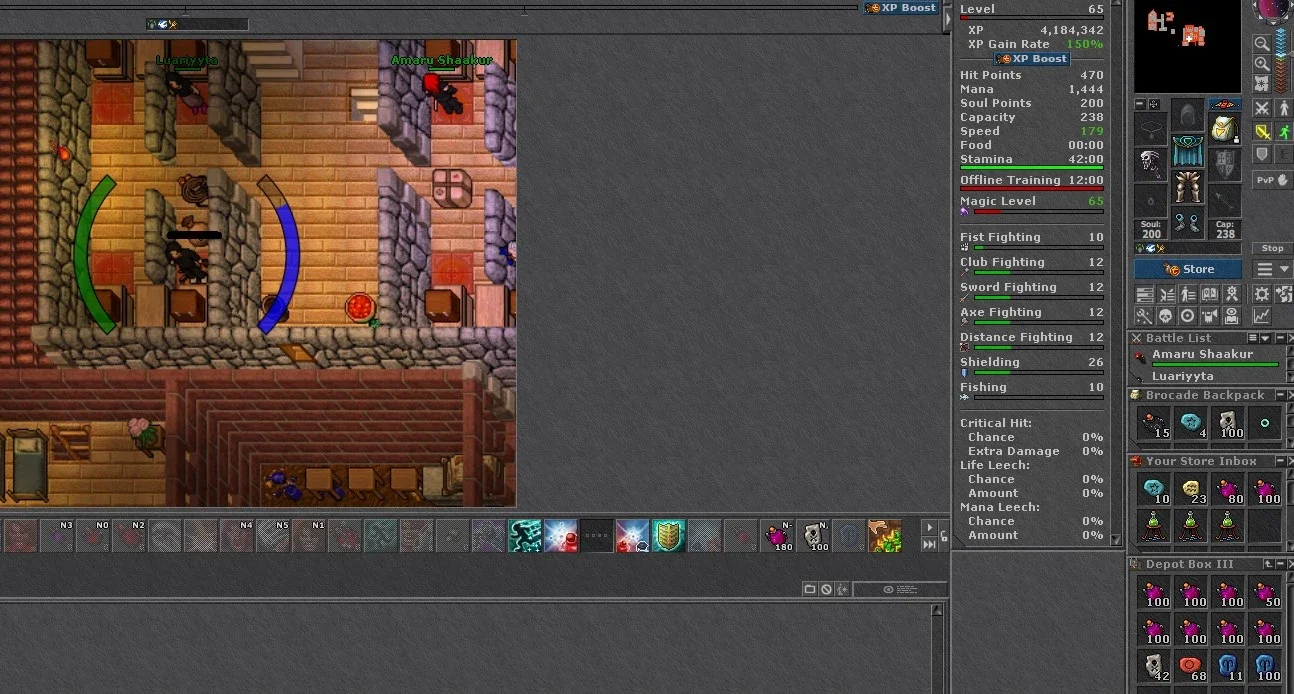The image size is (1294, 694).
Task: Select stand-still mode
Action: coord(1284,108)
